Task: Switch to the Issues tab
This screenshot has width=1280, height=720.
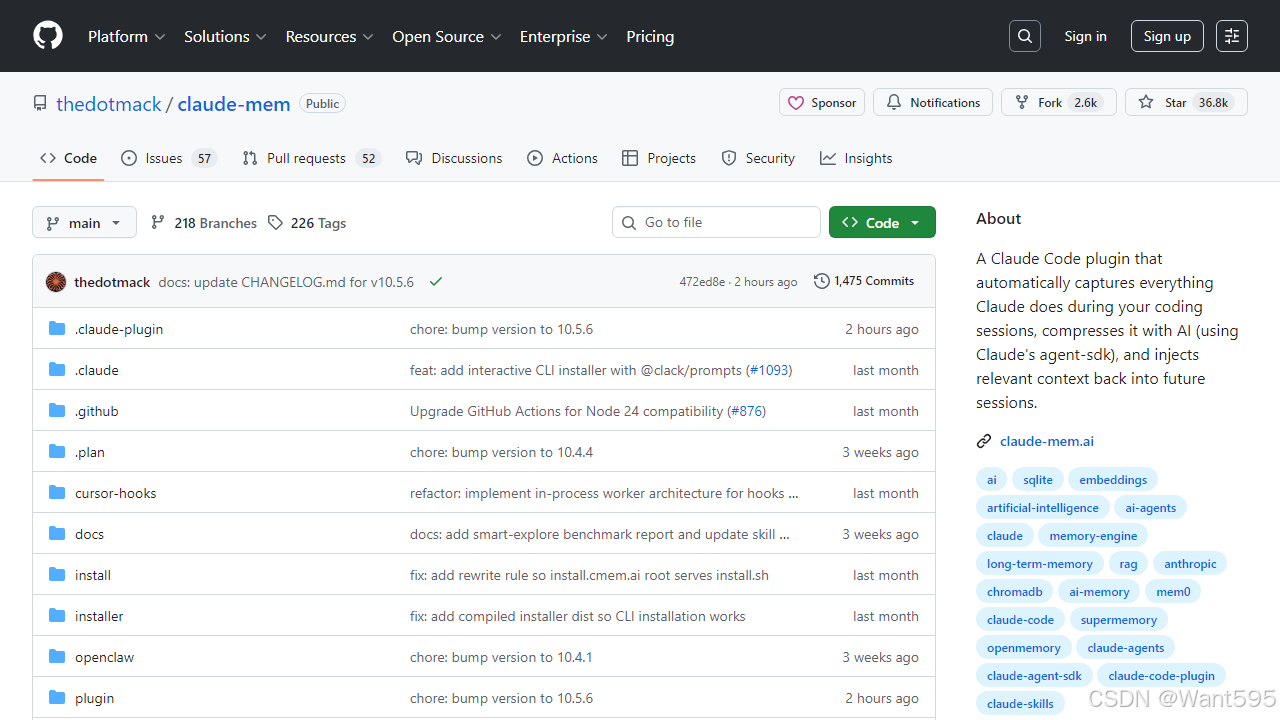Action: click(x=168, y=158)
